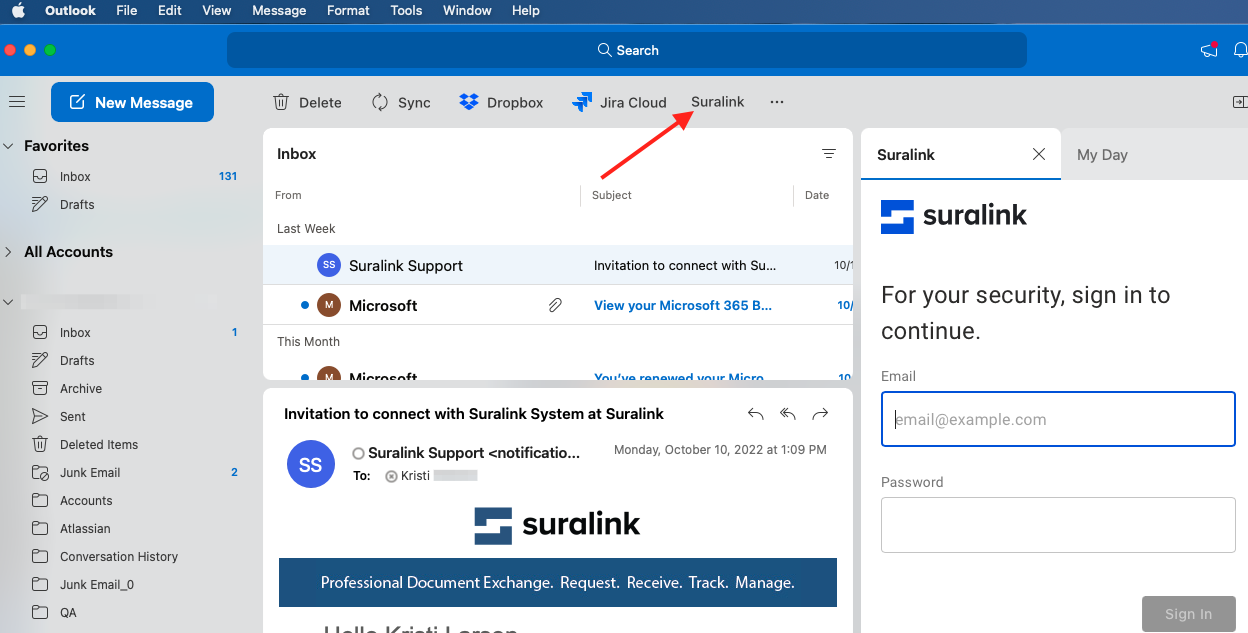Image resolution: width=1248 pixels, height=633 pixels.
Task: Open the notifications bell icon
Action: pyautogui.click(x=1240, y=50)
